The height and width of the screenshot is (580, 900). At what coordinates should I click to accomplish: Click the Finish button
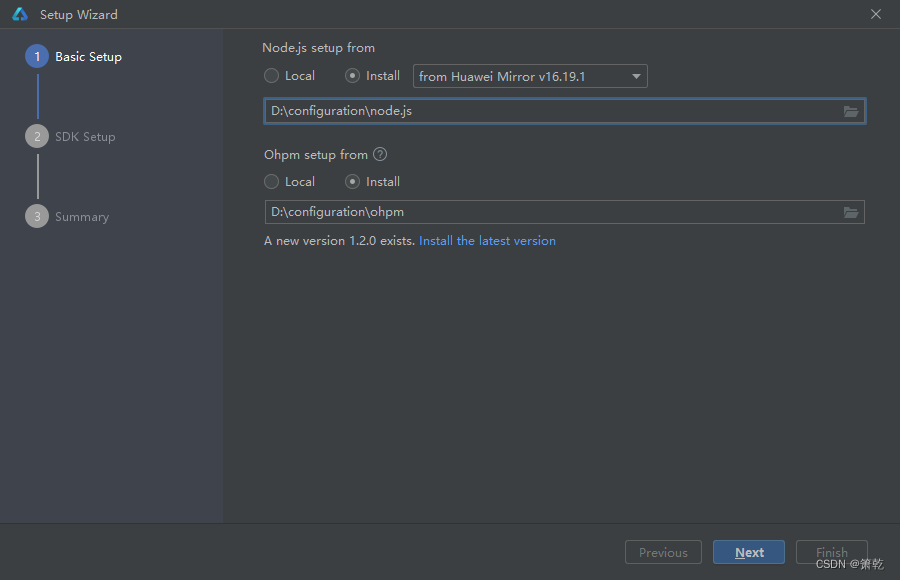(832, 552)
